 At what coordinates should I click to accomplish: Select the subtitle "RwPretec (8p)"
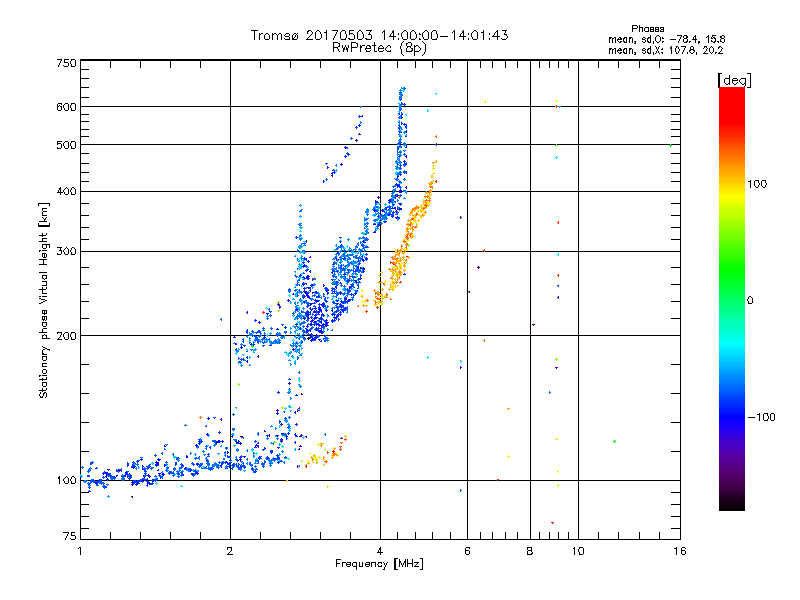pos(379,48)
